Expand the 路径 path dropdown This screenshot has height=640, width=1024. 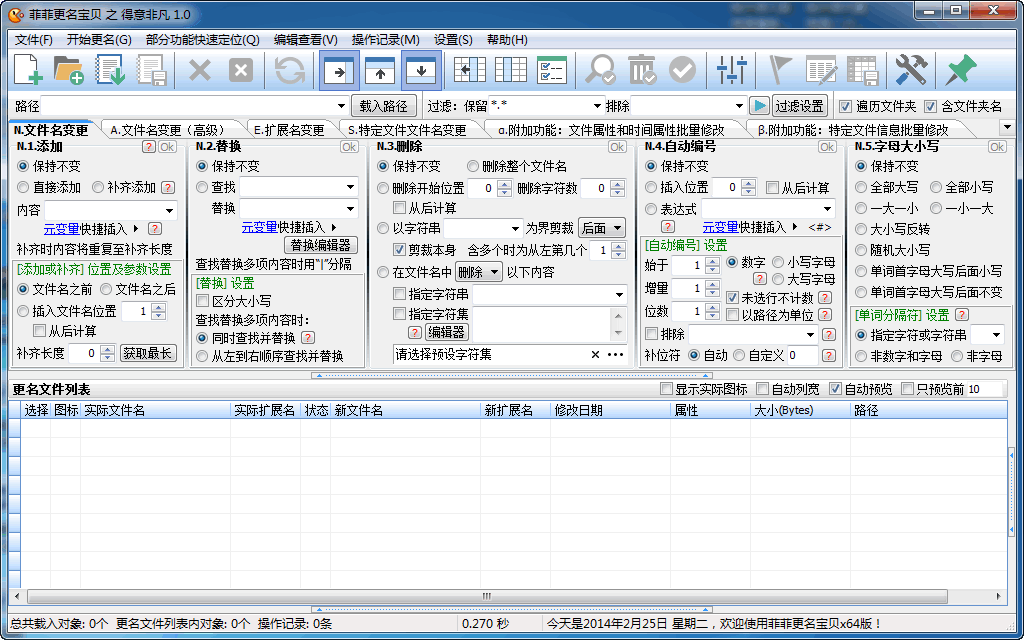(x=341, y=106)
